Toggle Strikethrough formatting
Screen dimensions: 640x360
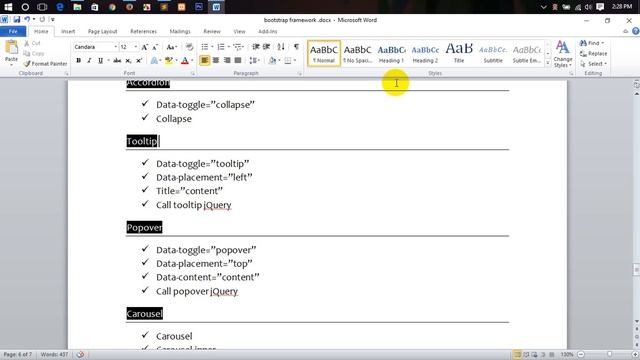[117, 61]
